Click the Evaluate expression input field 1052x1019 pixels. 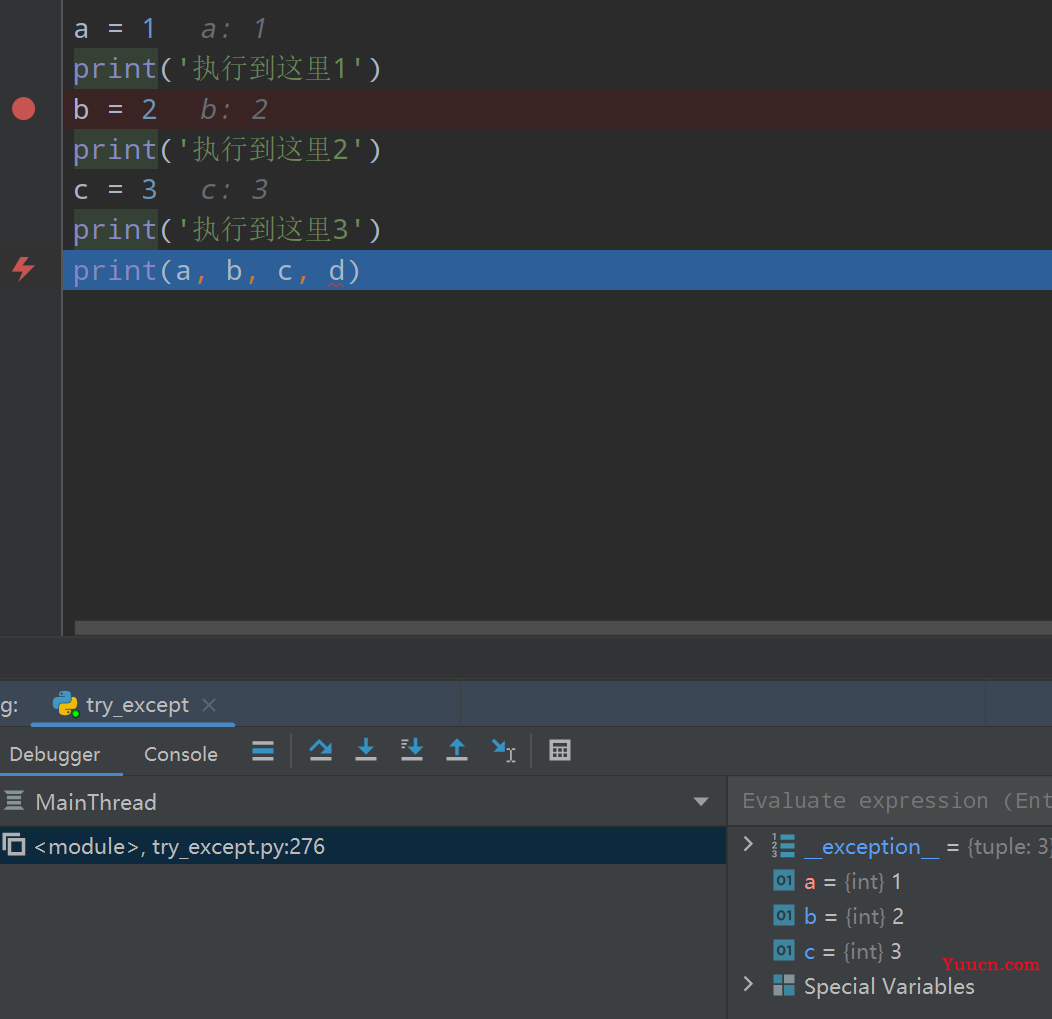tap(890, 801)
